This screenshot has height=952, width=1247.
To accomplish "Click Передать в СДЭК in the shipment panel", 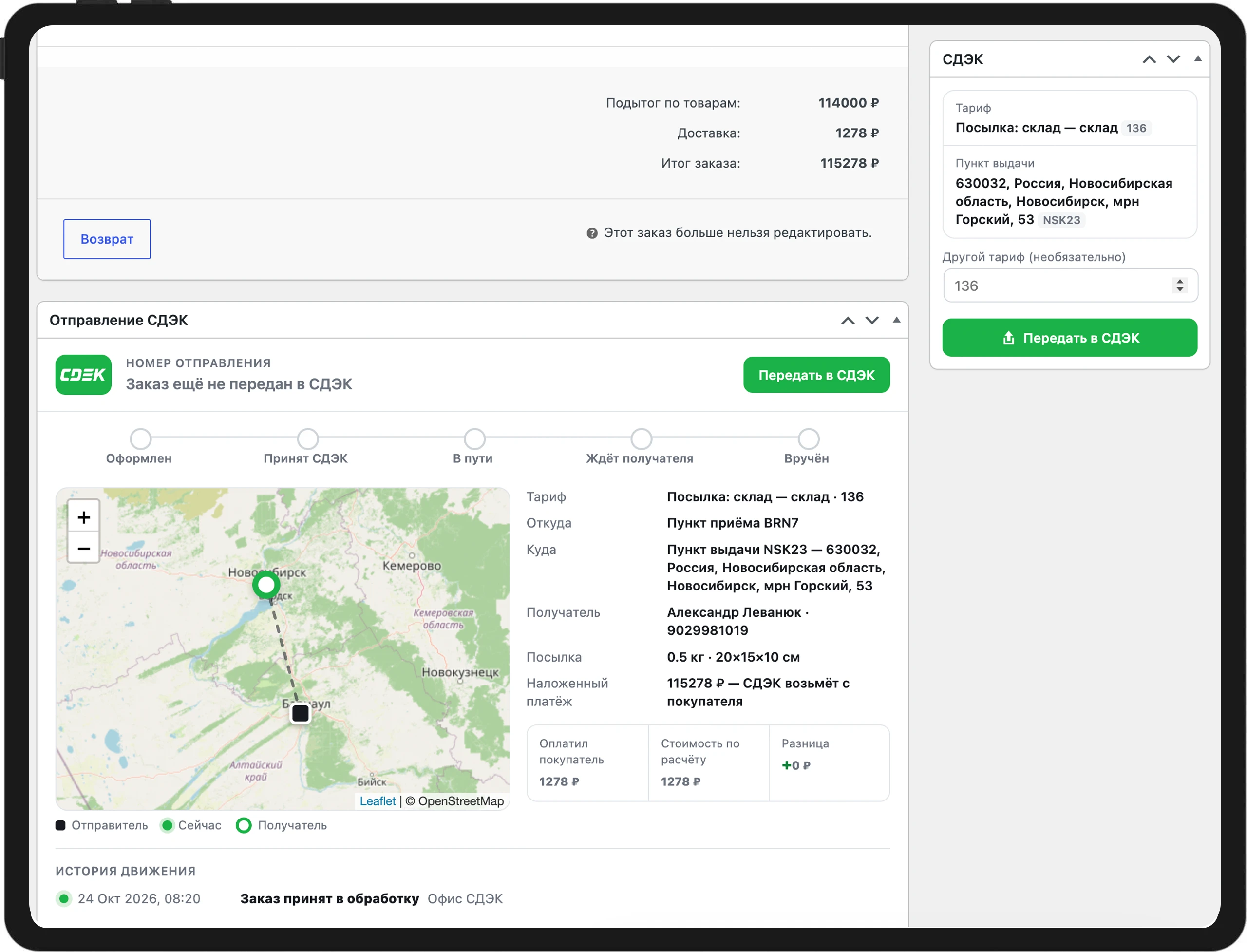I will click(816, 375).
